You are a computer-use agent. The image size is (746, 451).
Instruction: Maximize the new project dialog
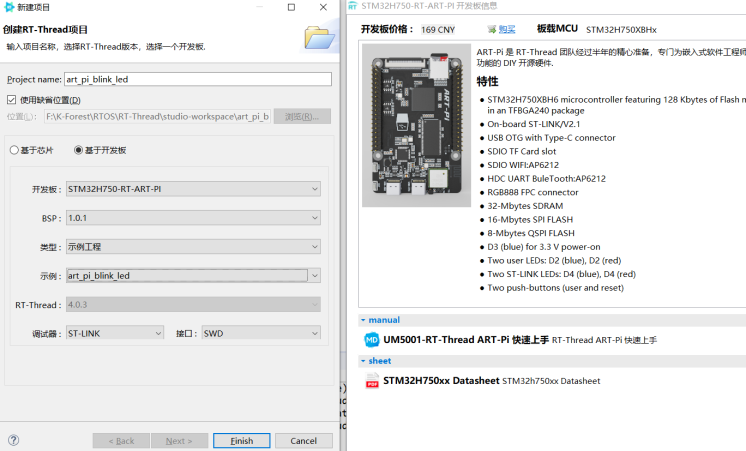(x=291, y=7)
